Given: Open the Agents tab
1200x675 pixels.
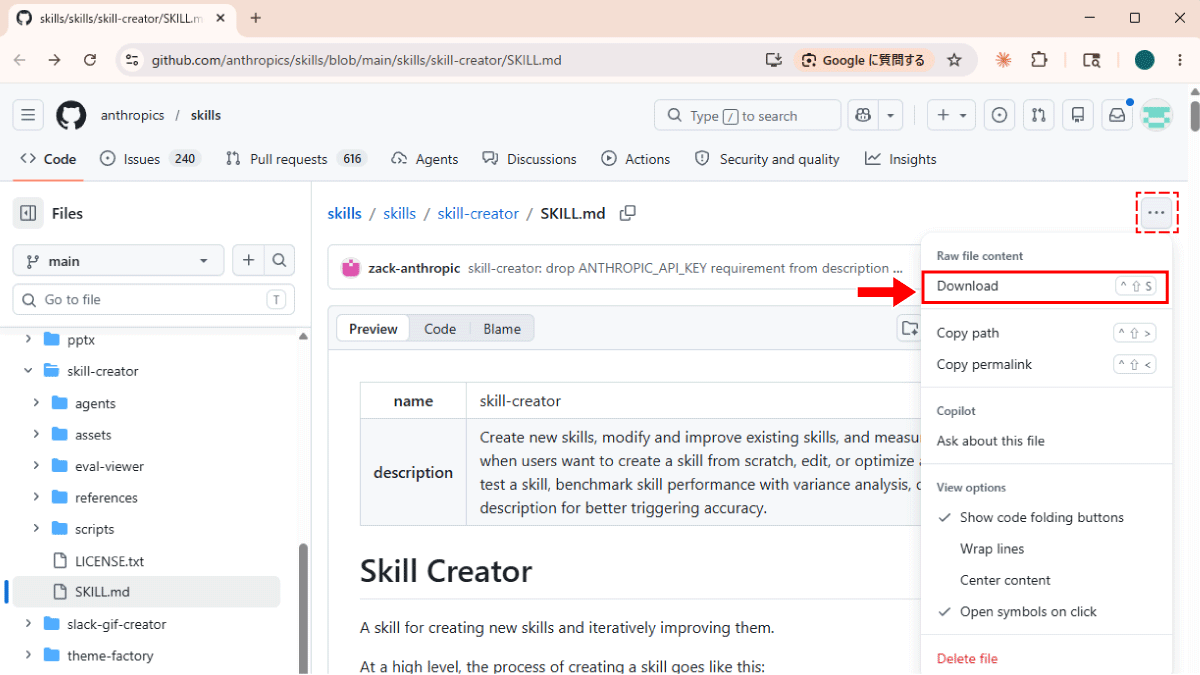Looking at the screenshot, I should coord(425,159).
